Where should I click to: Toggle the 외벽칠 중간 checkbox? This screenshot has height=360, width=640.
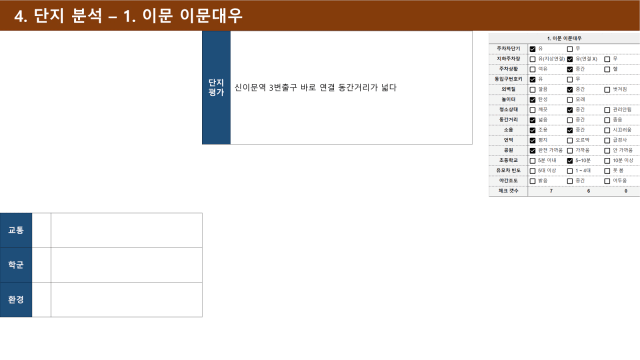pyautogui.click(x=570, y=90)
